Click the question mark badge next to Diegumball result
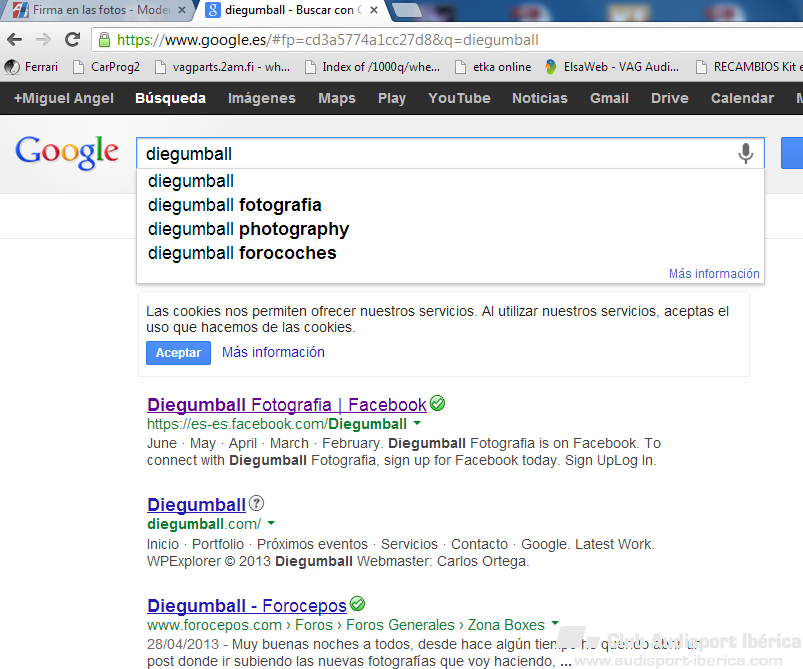 (x=256, y=504)
